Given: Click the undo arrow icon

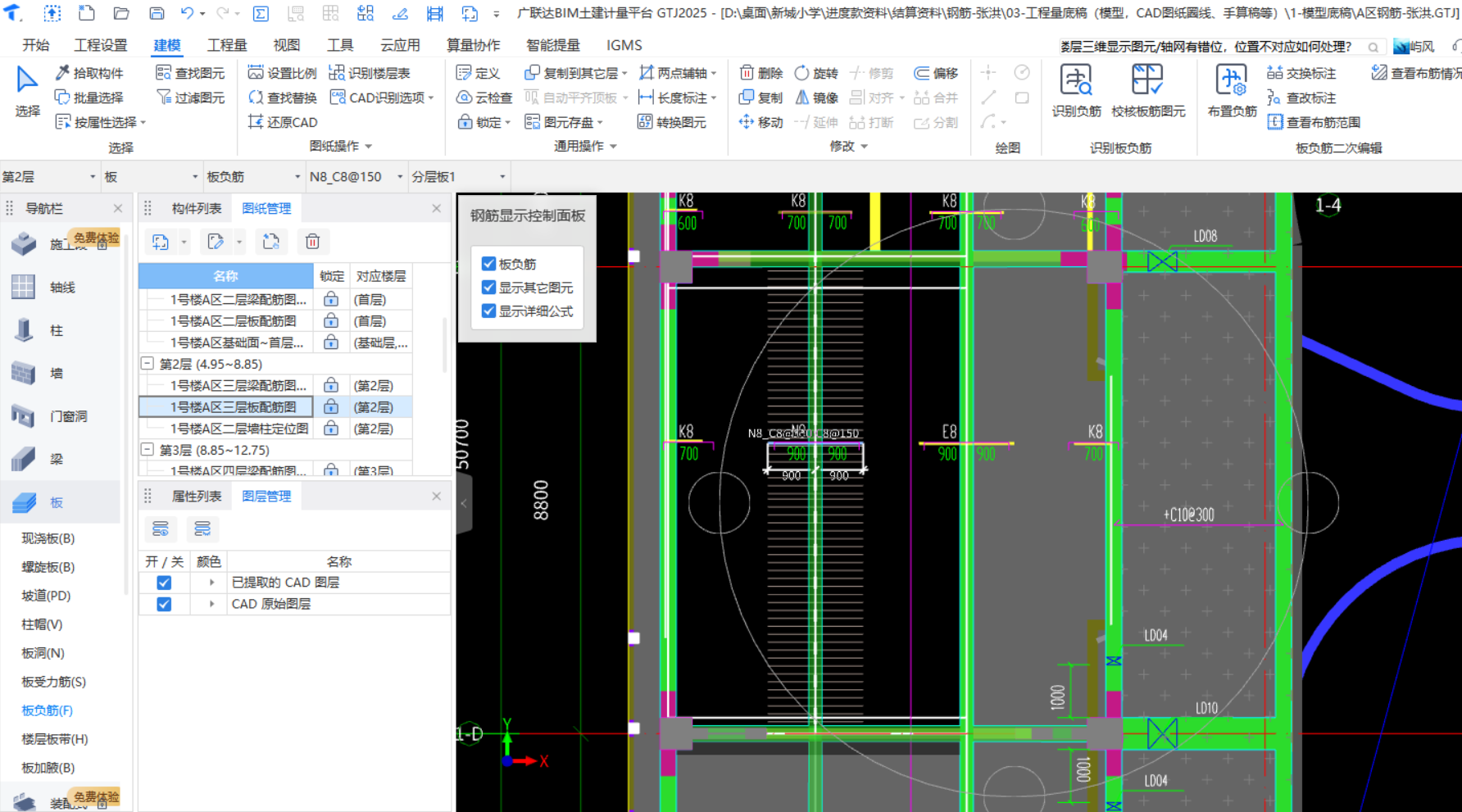Looking at the screenshot, I should [x=187, y=13].
